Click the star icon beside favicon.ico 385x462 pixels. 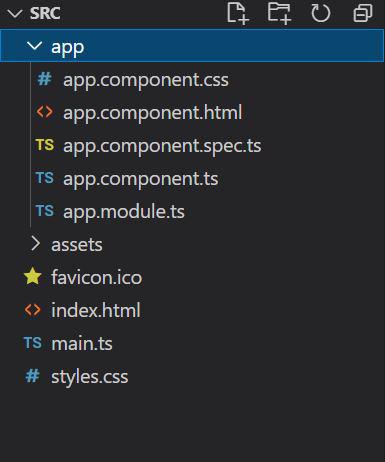(33, 277)
